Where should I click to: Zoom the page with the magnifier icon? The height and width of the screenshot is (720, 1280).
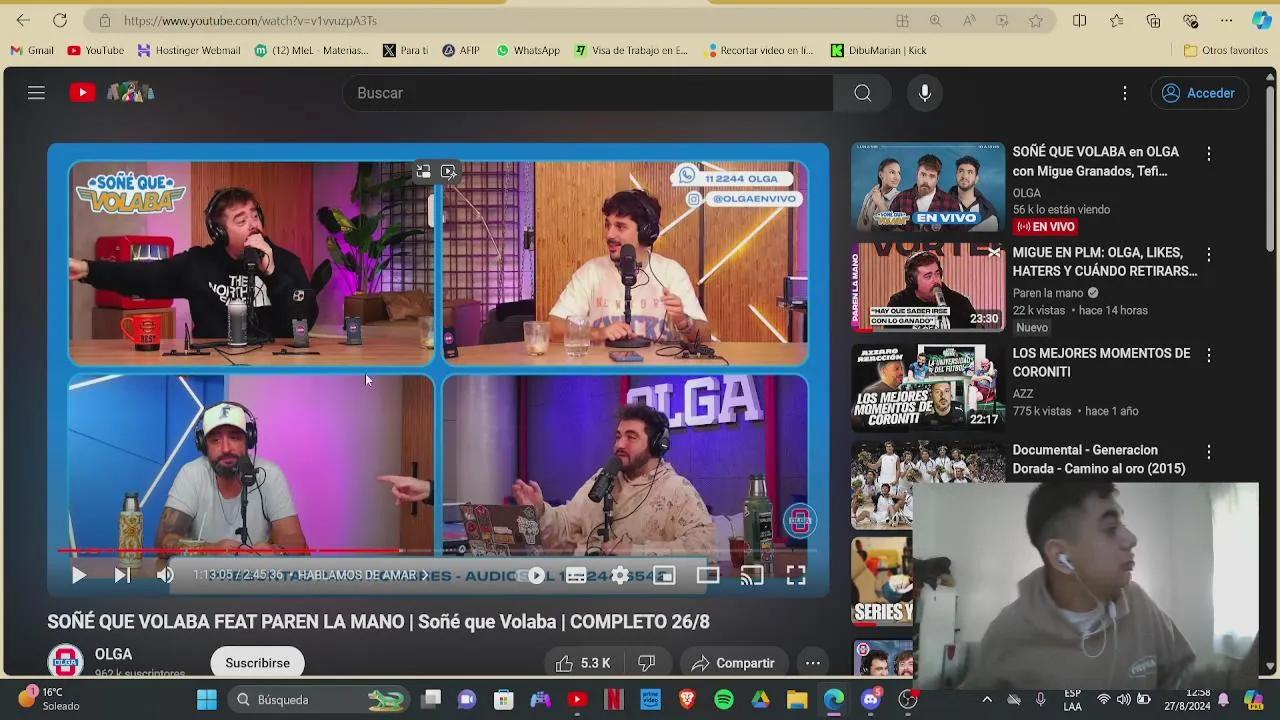point(935,20)
